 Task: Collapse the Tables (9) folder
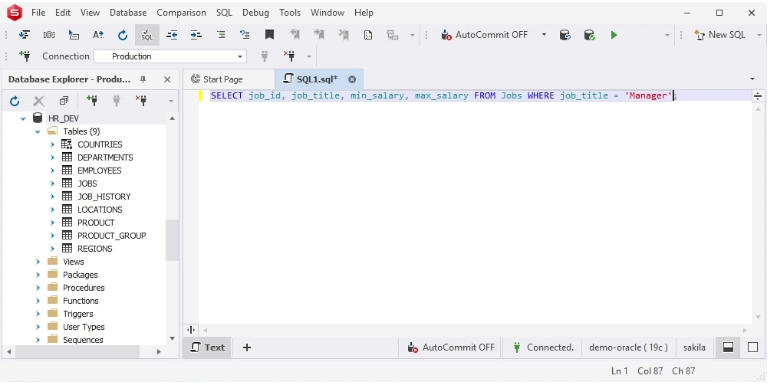pyautogui.click(x=38, y=131)
